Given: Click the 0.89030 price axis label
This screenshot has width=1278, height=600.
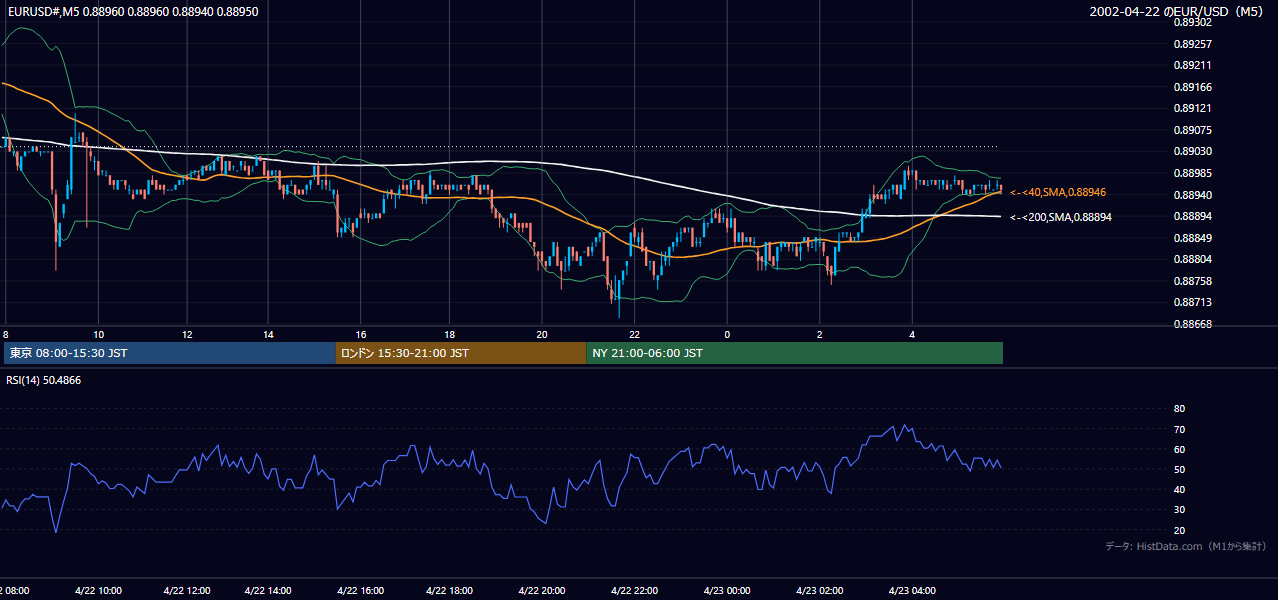Looking at the screenshot, I should point(1193,151).
